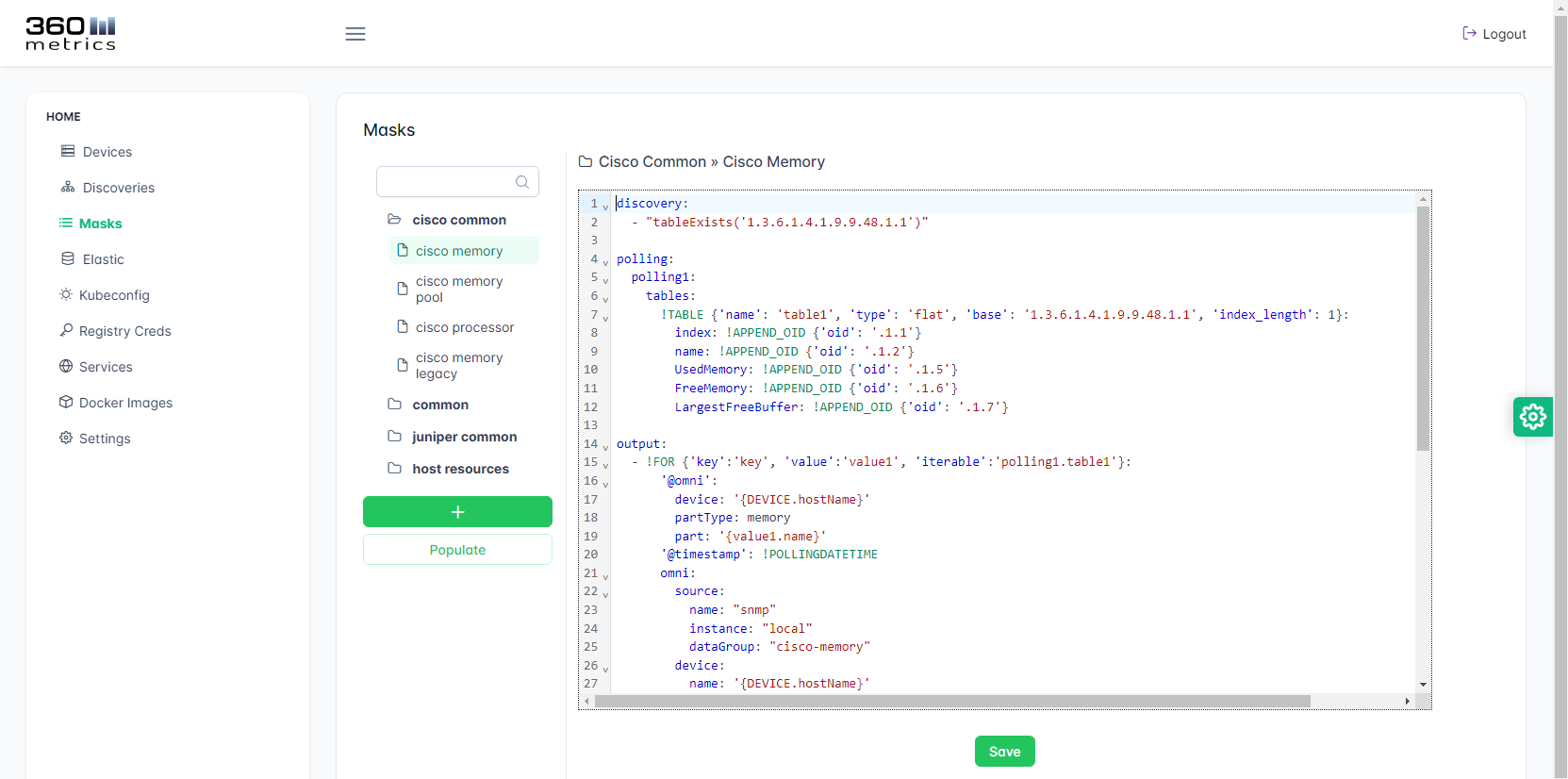The image size is (1568, 779).
Task: Click the Settings gear icon in sidebar
Action: click(66, 438)
